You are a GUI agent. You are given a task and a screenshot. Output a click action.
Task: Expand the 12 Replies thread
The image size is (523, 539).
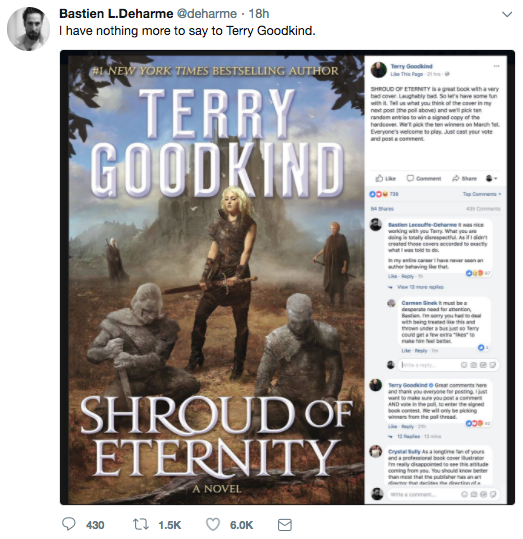[x=408, y=436]
